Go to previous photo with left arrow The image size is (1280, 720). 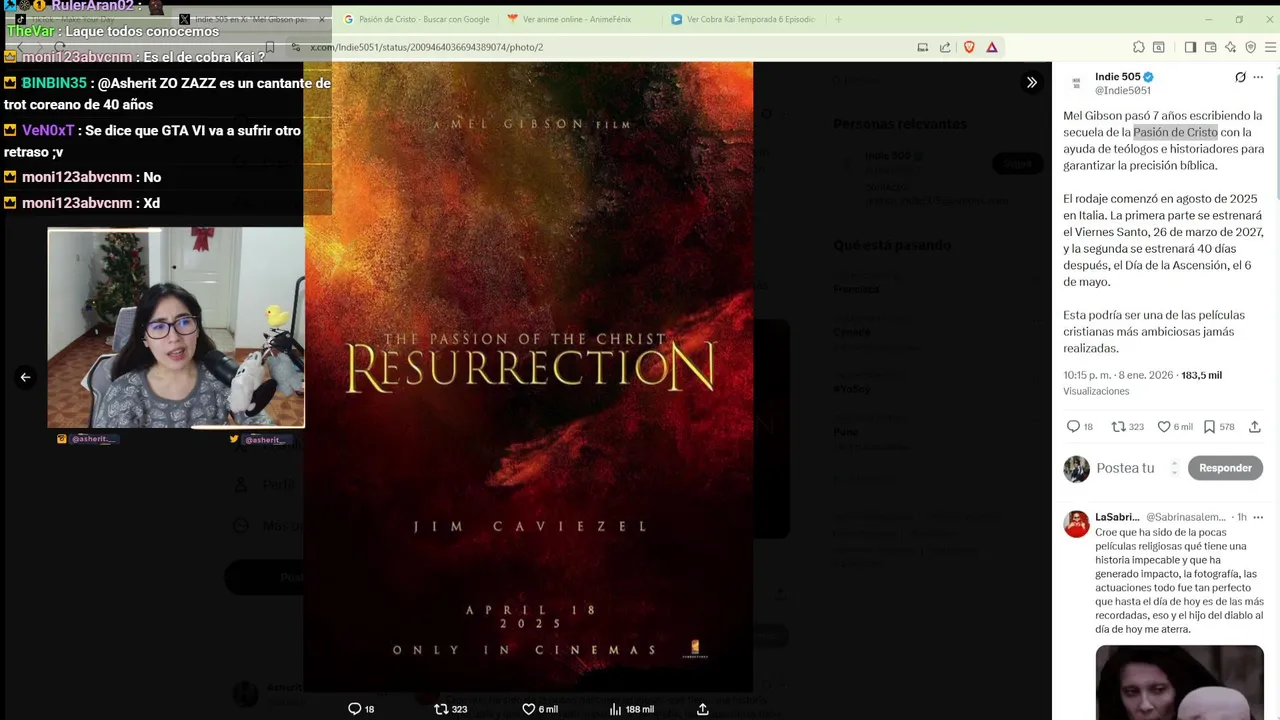point(25,377)
